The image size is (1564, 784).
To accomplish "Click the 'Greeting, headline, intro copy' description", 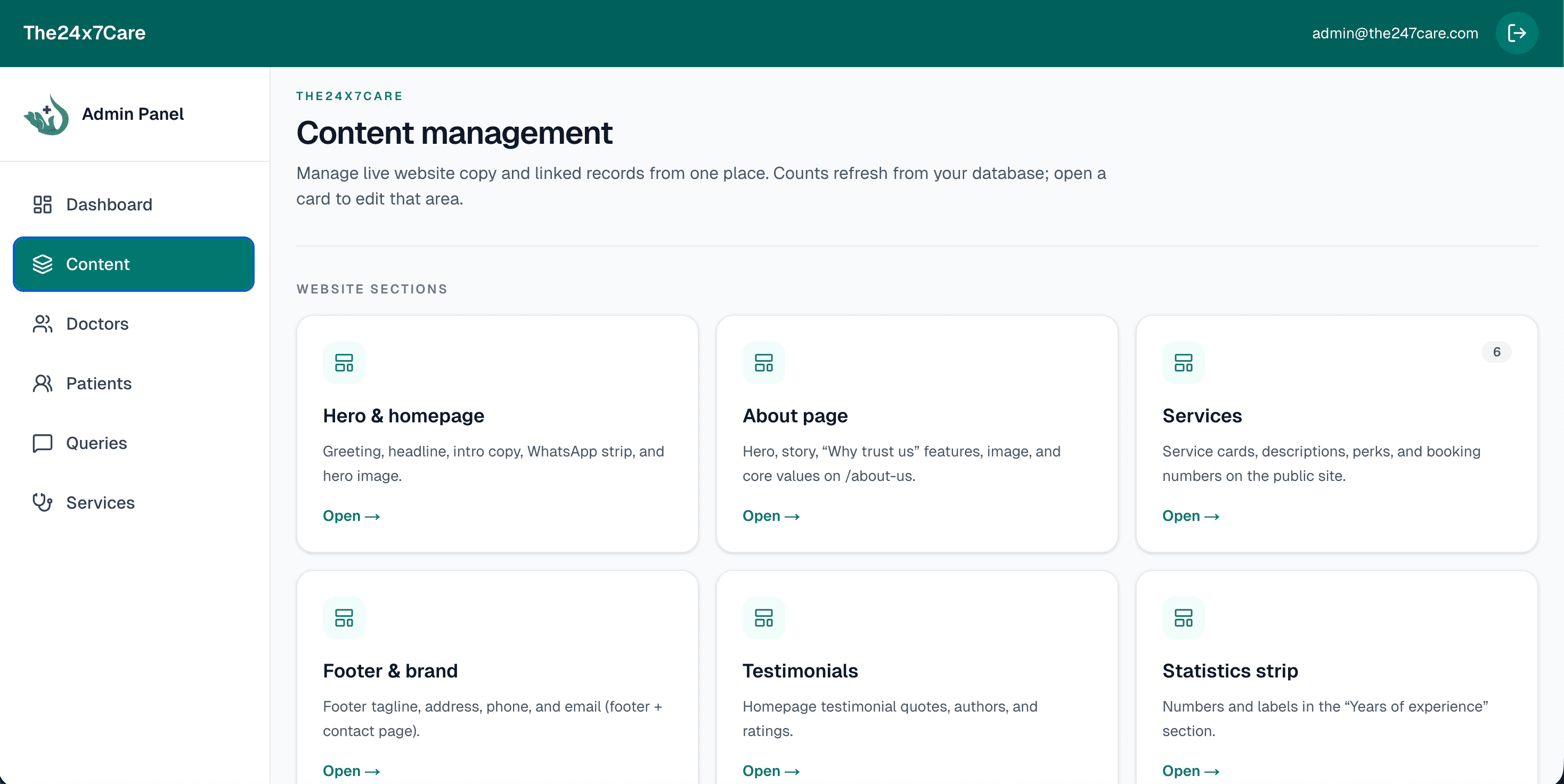I will (493, 463).
